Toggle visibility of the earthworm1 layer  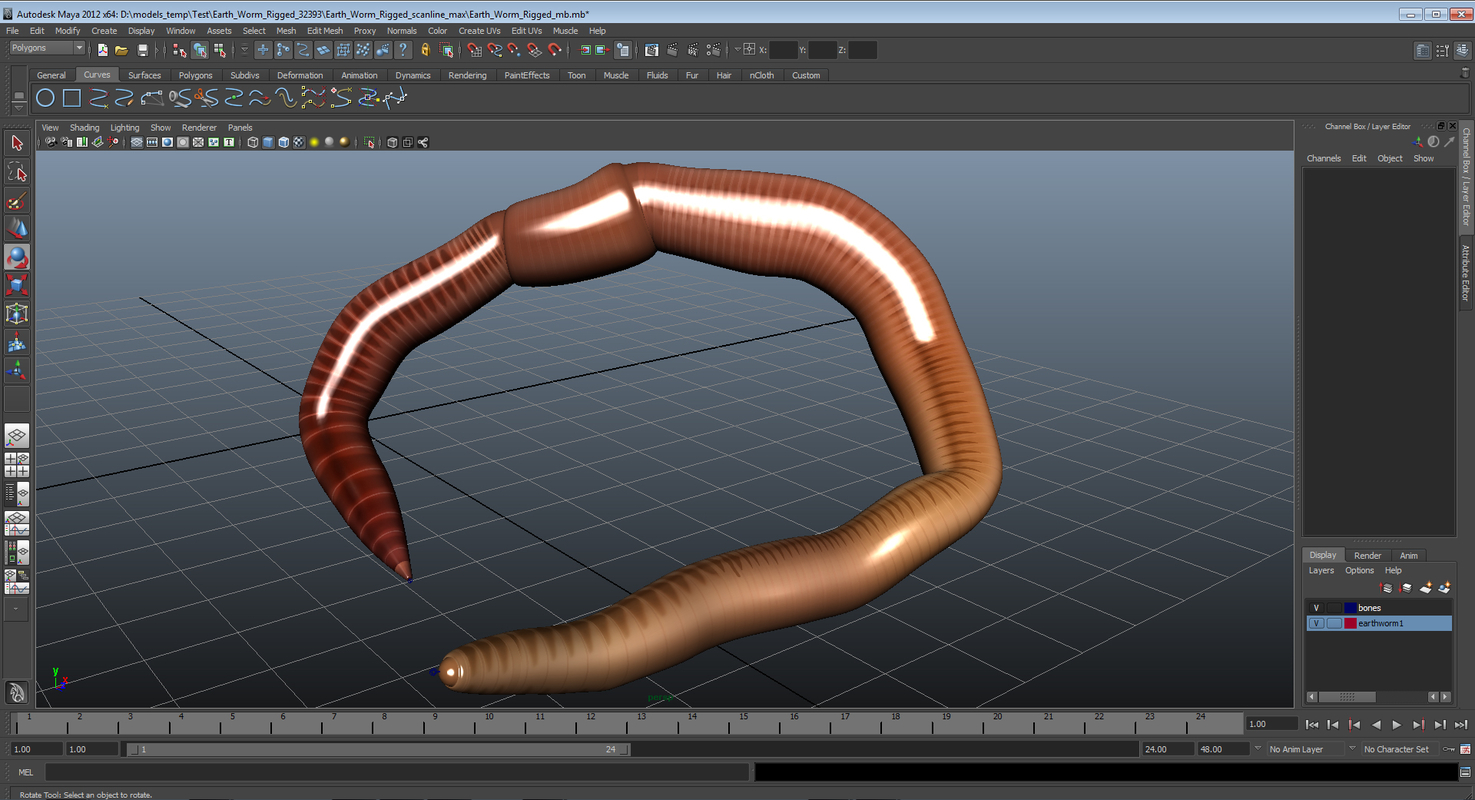(x=1316, y=622)
